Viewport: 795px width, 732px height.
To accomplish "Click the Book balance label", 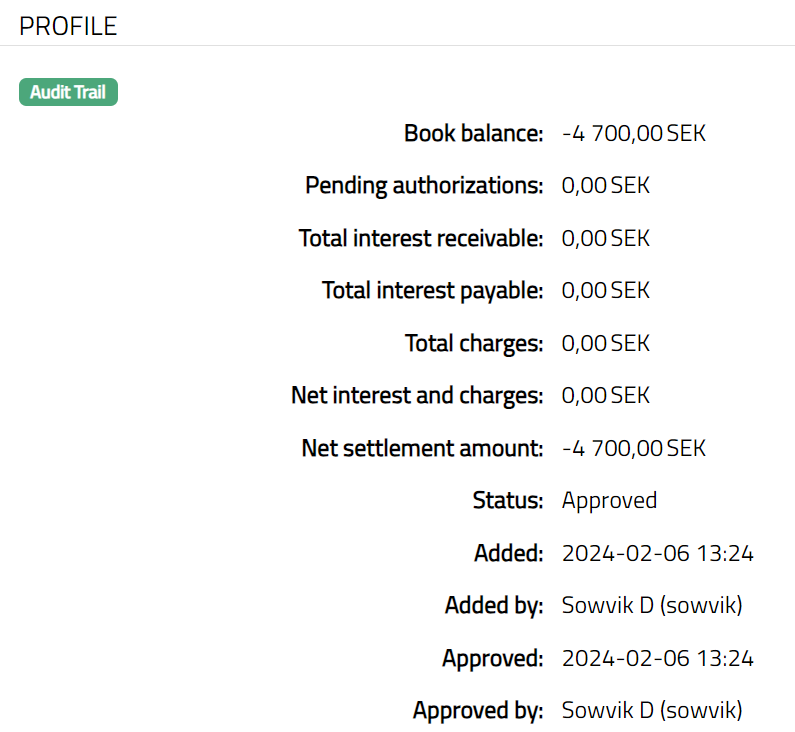I will (x=474, y=133).
